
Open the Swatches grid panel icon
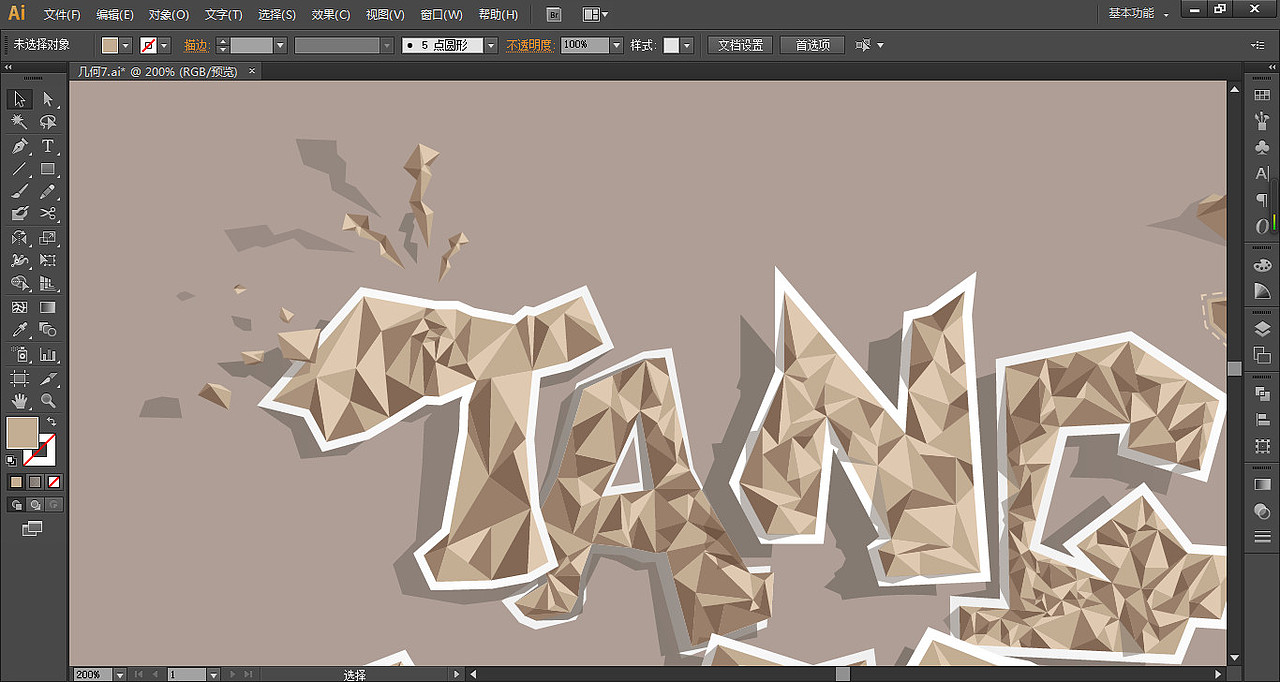point(1261,95)
